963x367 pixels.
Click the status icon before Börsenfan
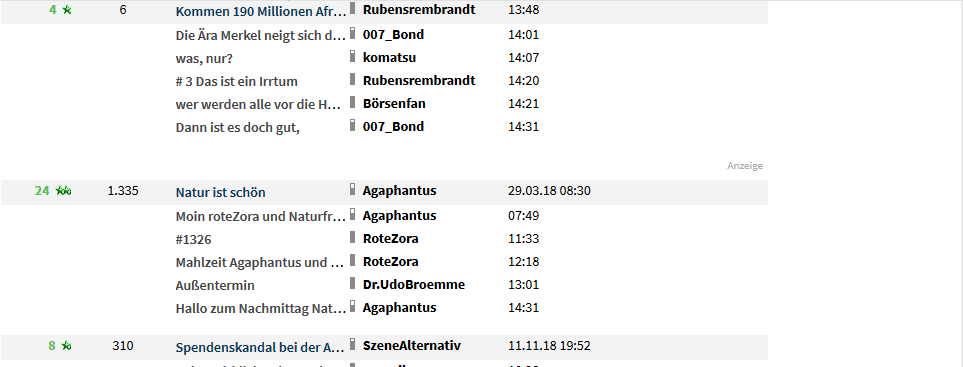(353, 102)
